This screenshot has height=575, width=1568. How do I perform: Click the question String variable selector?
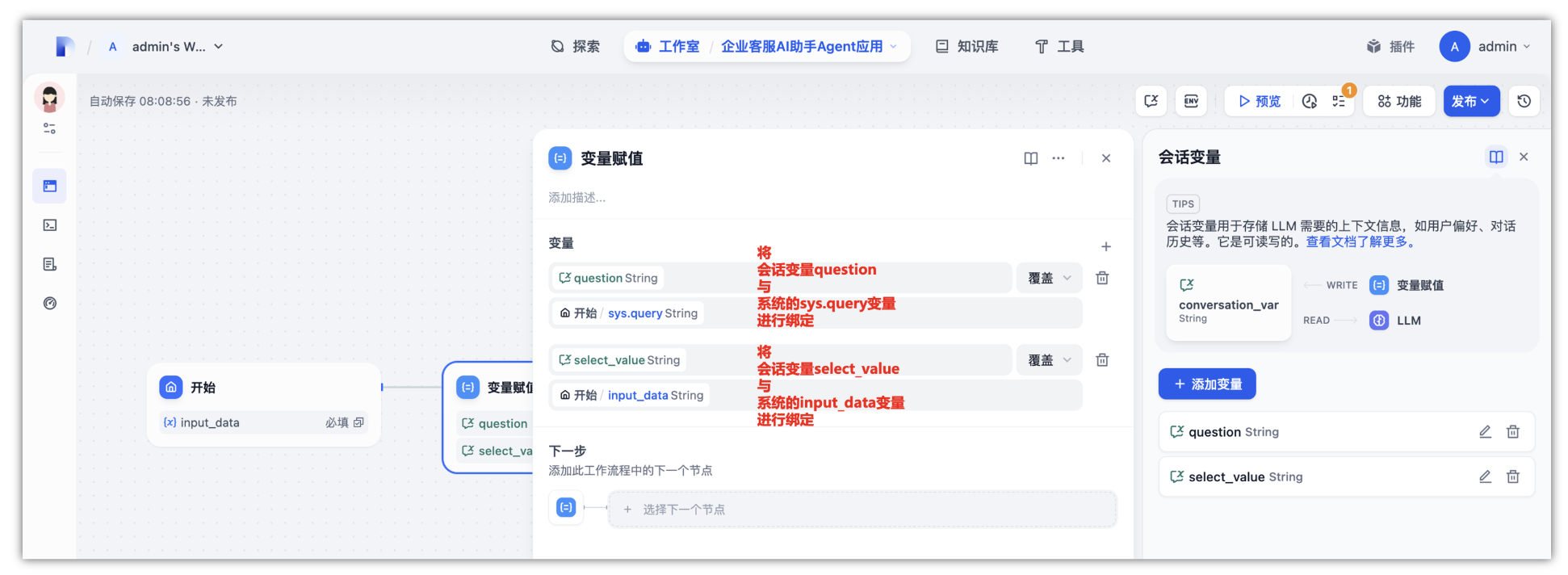click(780, 278)
